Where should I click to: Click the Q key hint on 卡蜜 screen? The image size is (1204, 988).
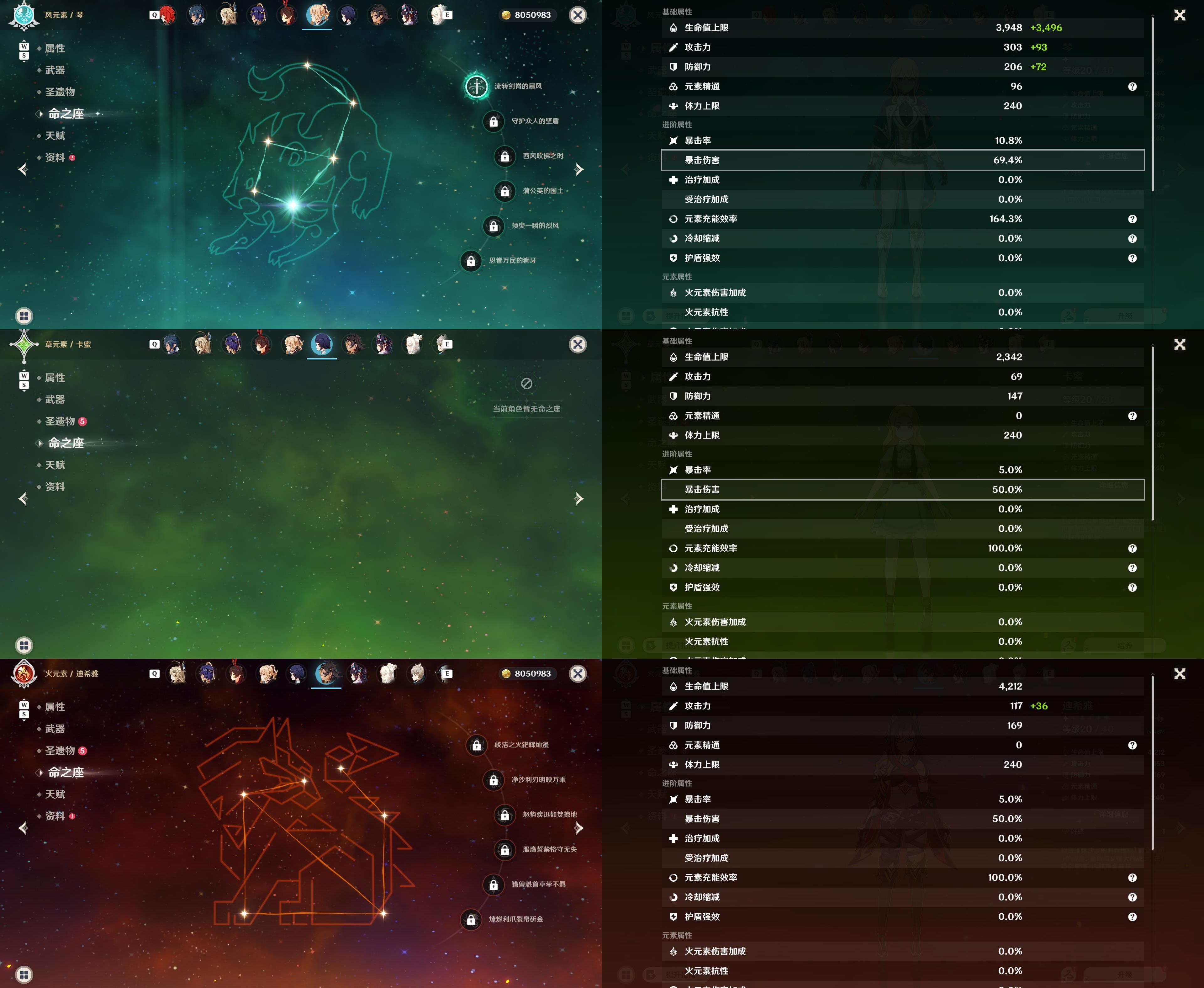(154, 344)
